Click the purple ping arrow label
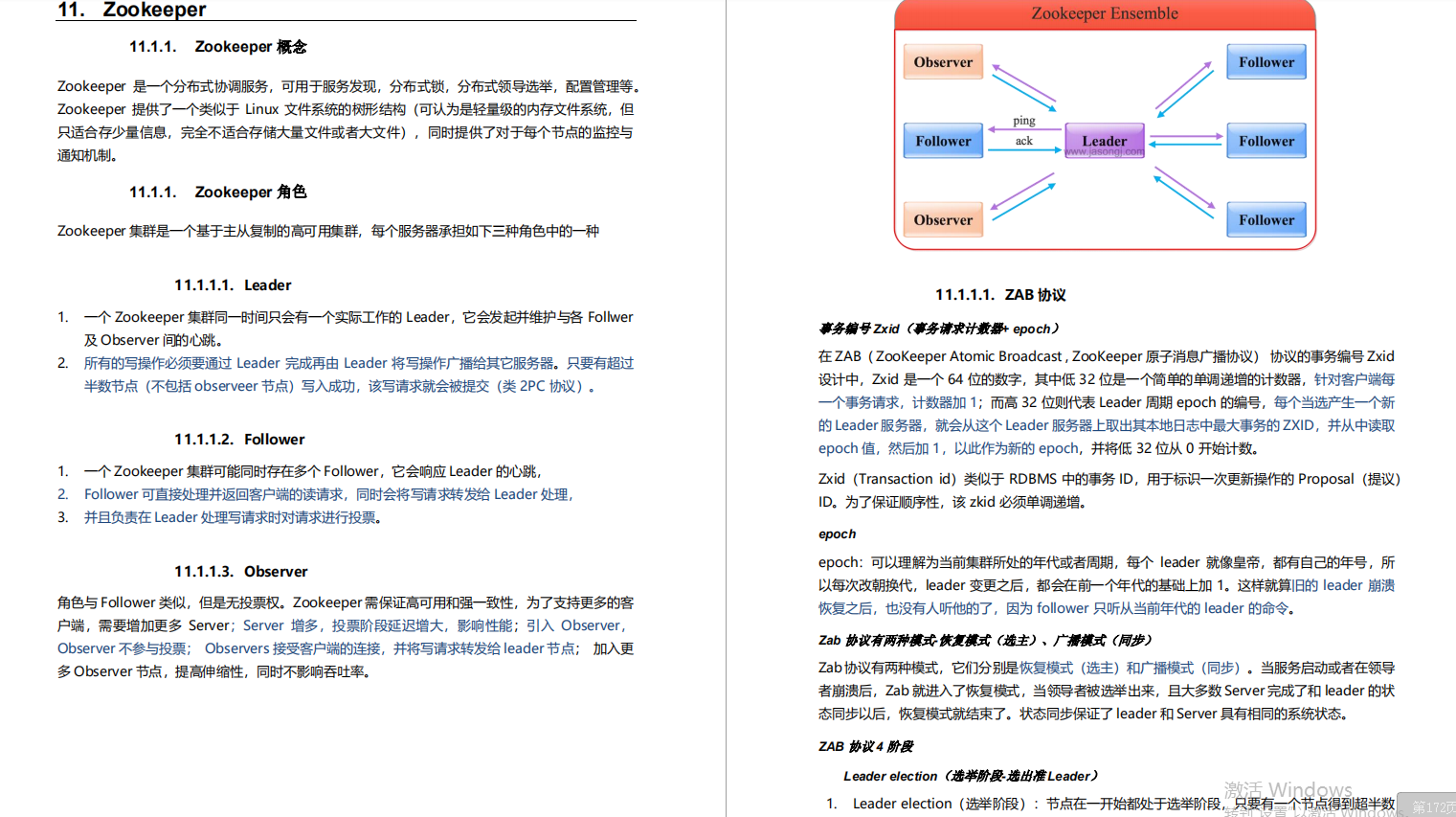1456x817 pixels. (1022, 123)
